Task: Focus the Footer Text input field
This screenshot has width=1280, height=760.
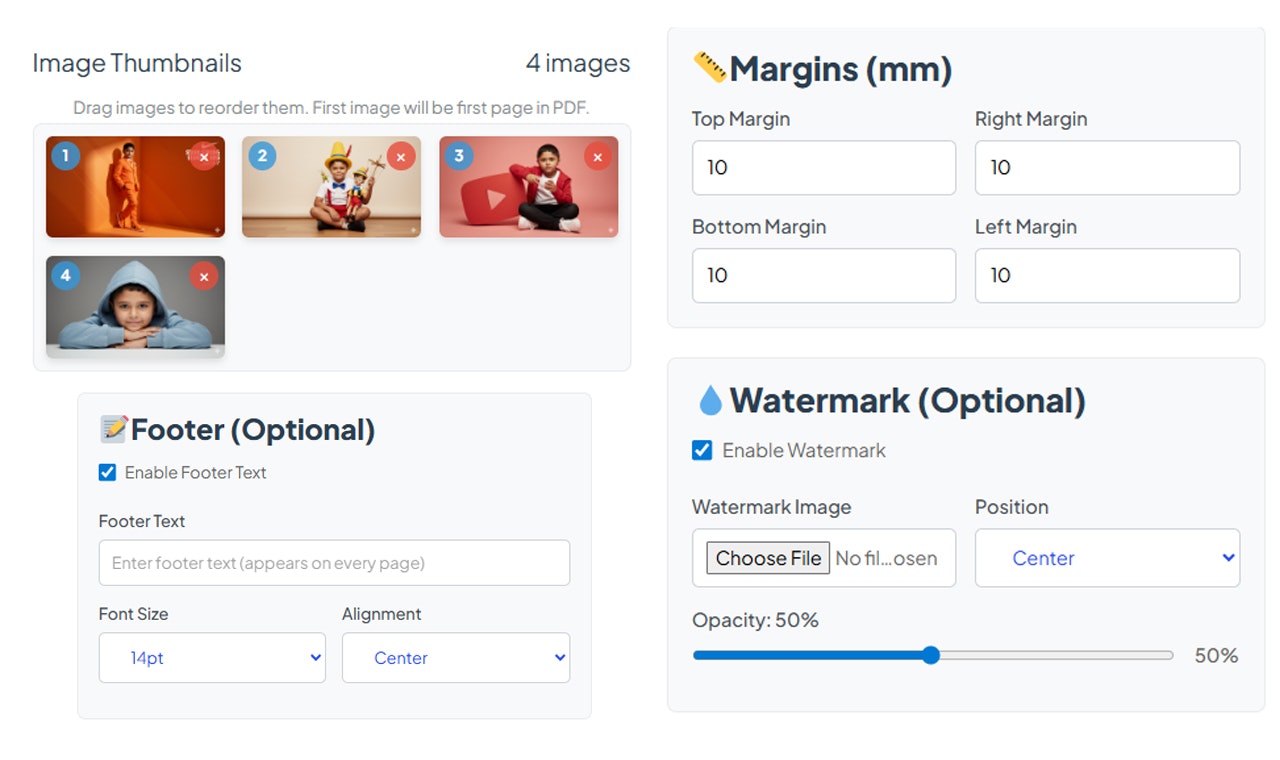Action: coord(334,563)
